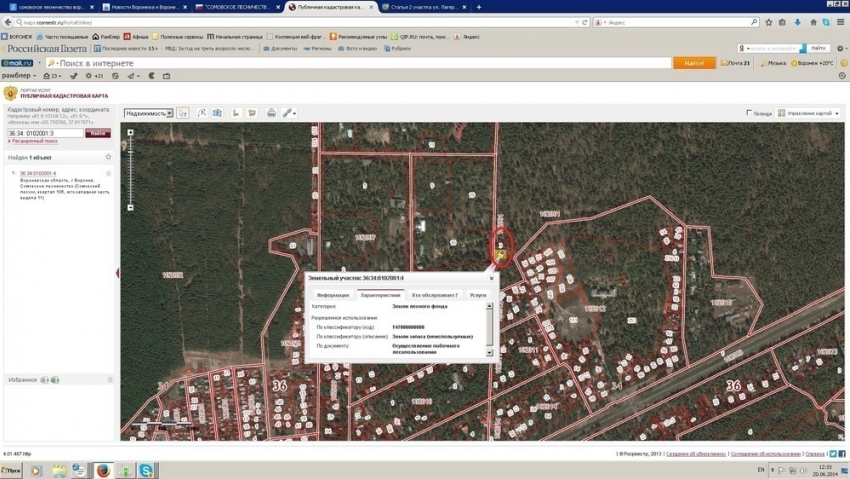850x479 pixels.
Task: Open the bookmarks list clipboard icon
Action: (x=782, y=22)
